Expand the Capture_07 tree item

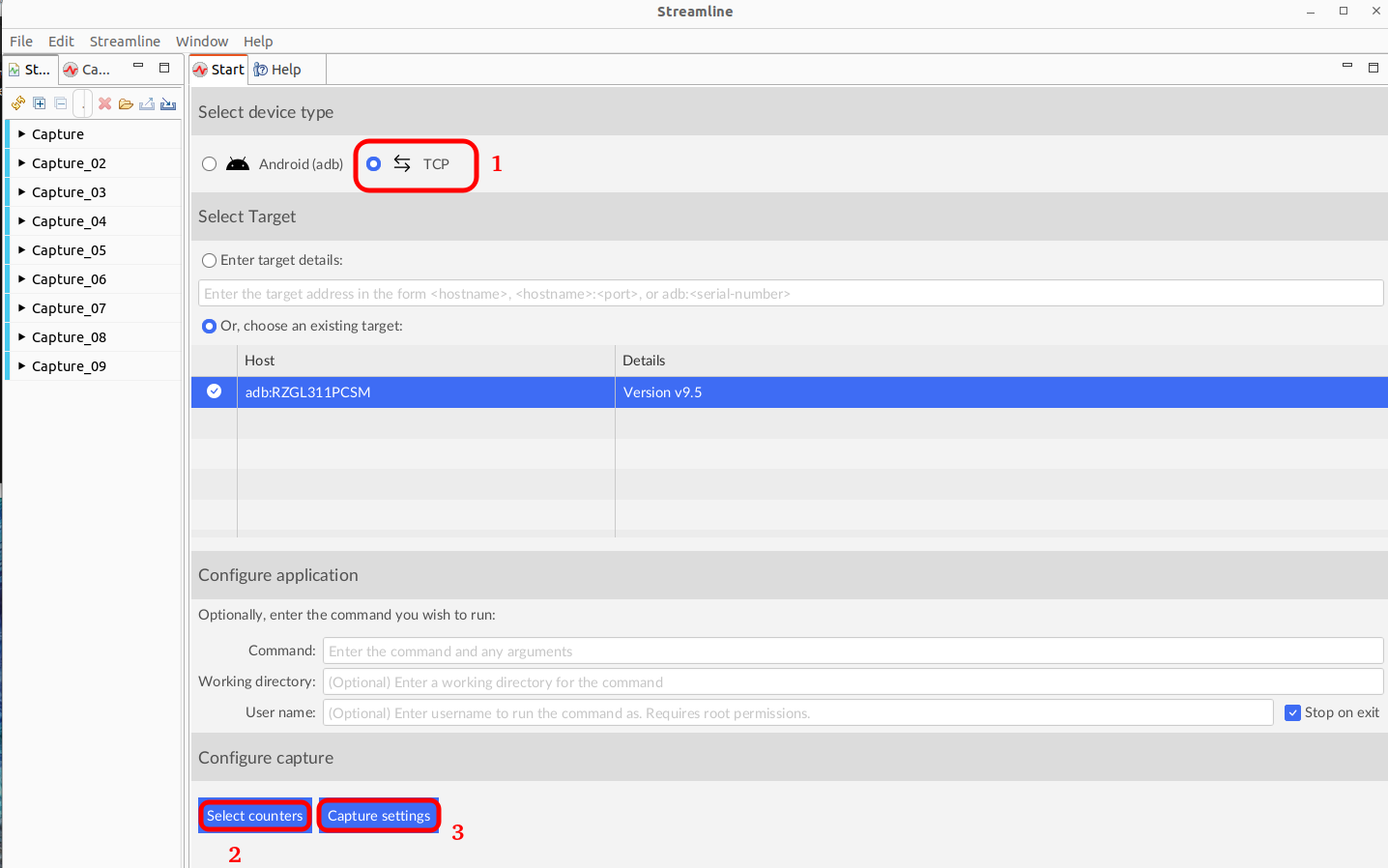click(x=21, y=308)
